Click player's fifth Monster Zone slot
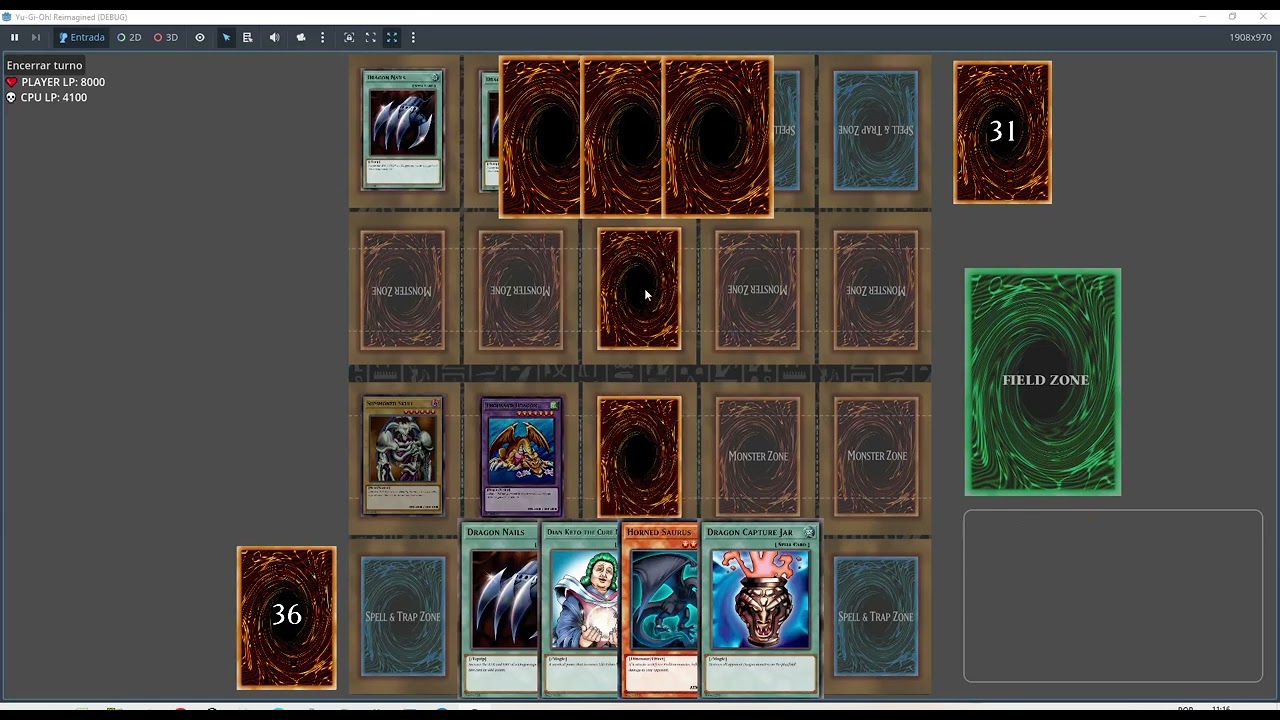Image resolution: width=1280 pixels, height=720 pixels. (x=876, y=457)
